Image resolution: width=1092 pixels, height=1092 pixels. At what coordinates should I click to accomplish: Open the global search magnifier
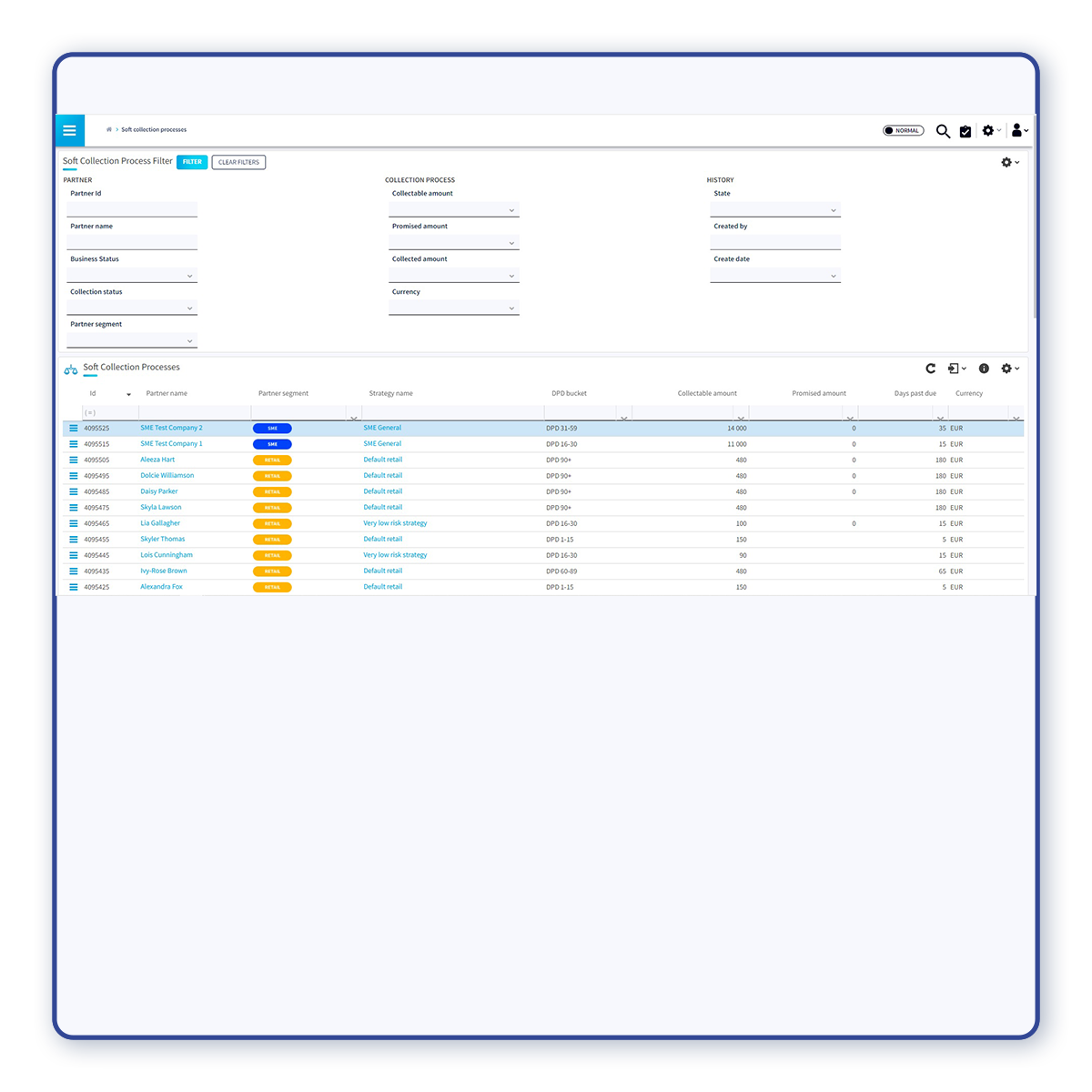click(943, 131)
